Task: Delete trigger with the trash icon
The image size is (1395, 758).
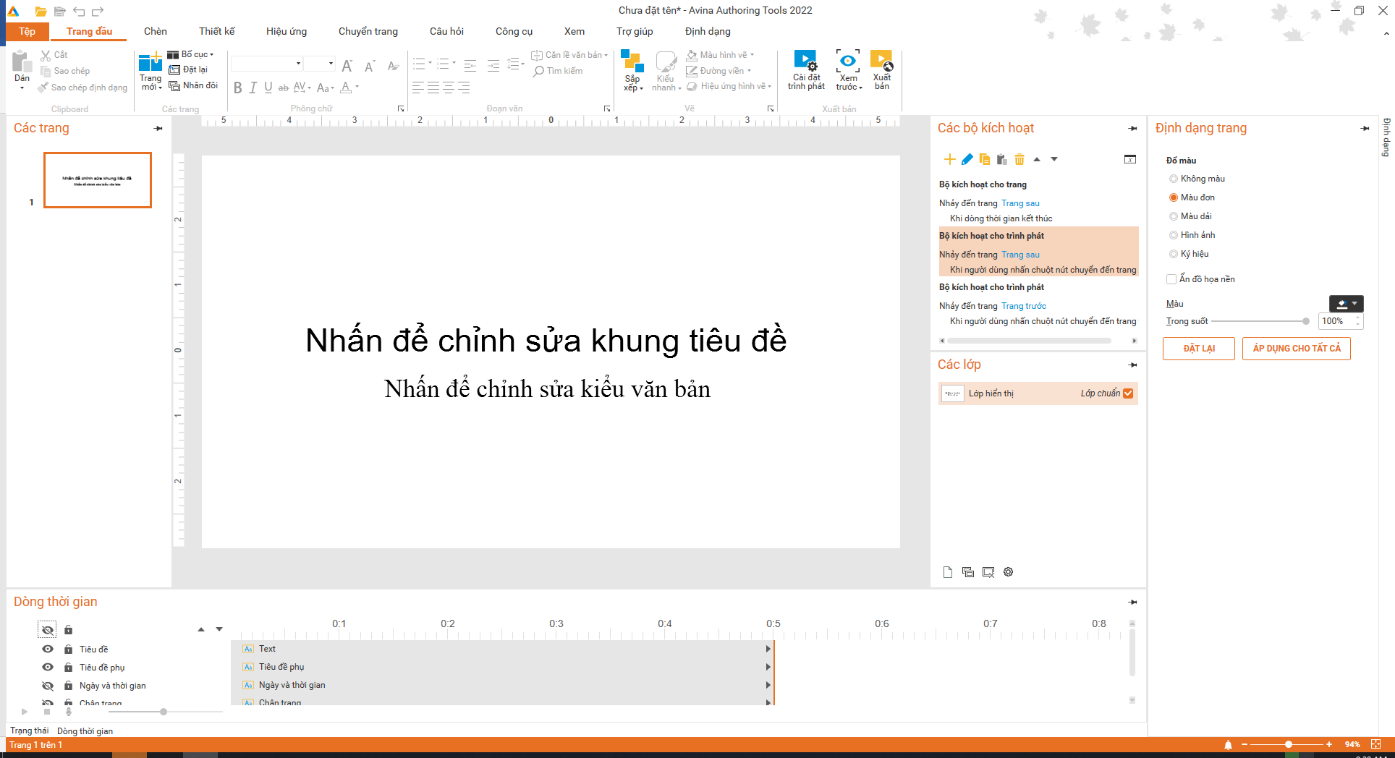Action: pos(1019,159)
